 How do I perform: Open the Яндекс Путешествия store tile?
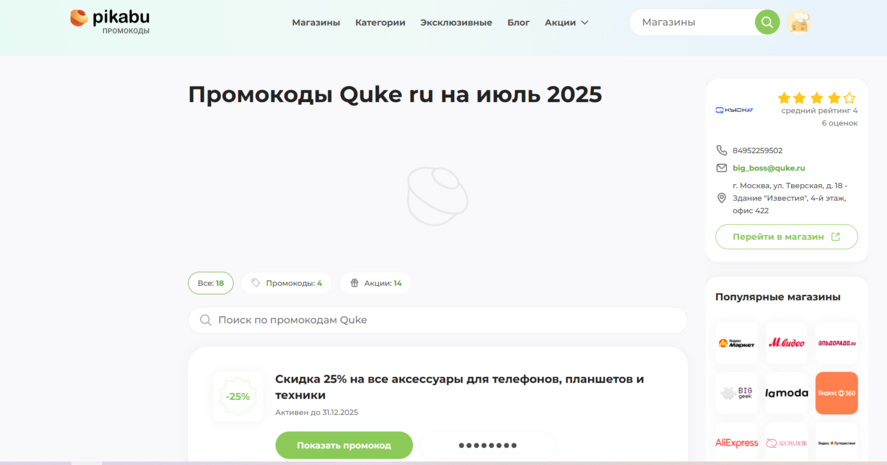point(837,443)
